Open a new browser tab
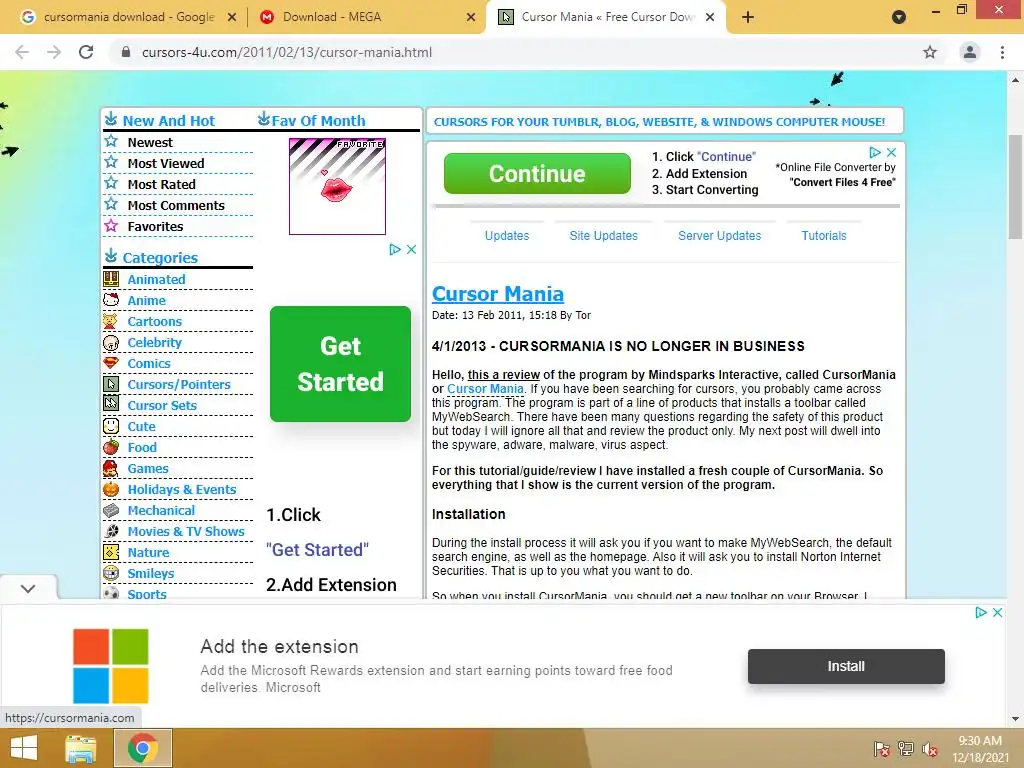 [748, 17]
